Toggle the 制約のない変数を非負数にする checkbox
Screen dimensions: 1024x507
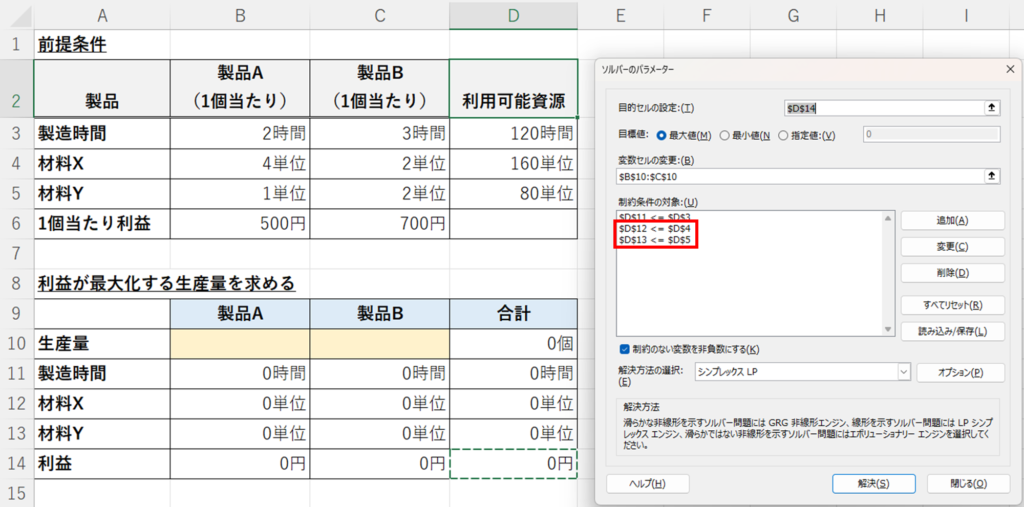[624, 349]
